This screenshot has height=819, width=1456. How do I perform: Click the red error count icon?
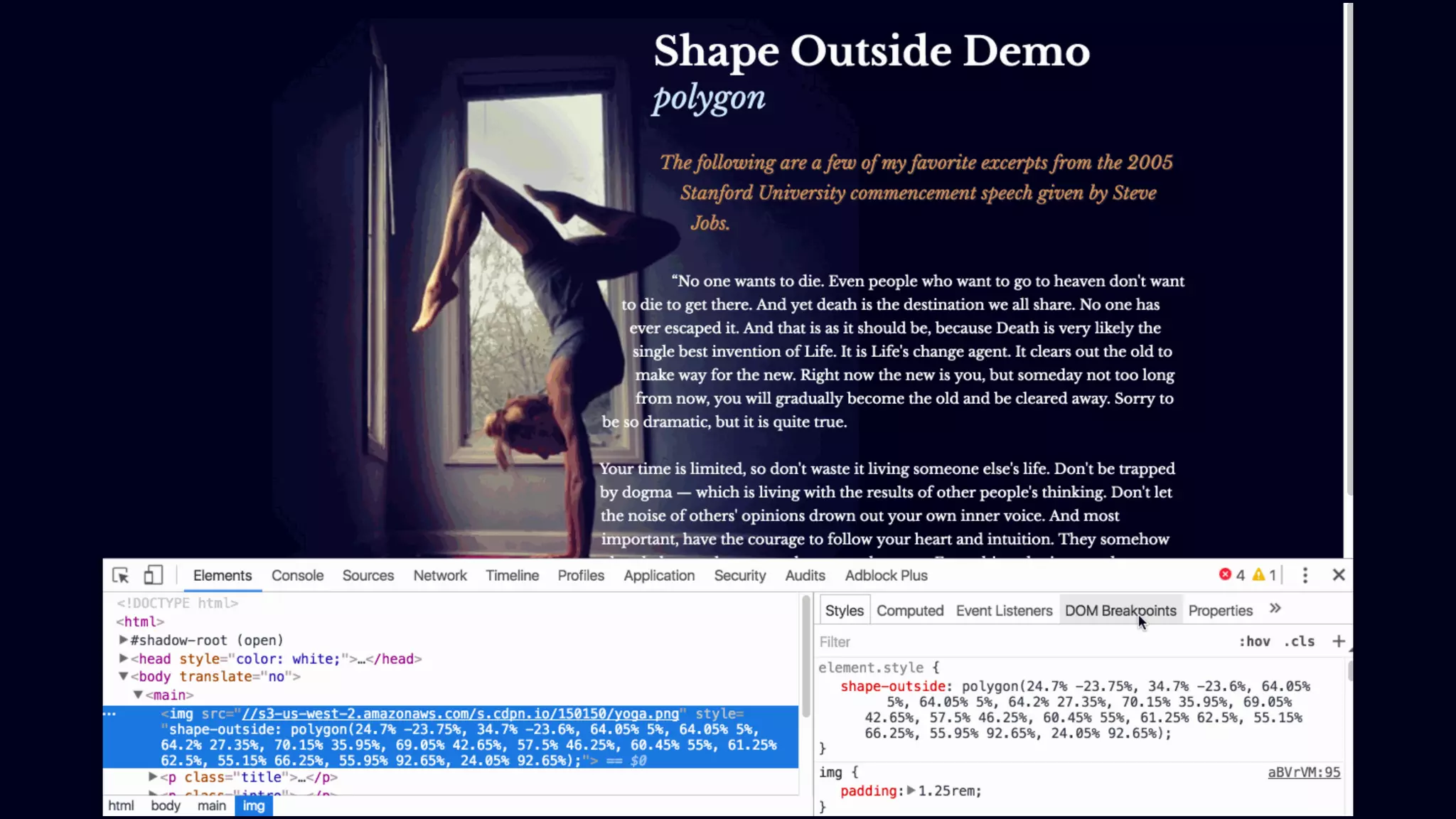pos(1225,574)
